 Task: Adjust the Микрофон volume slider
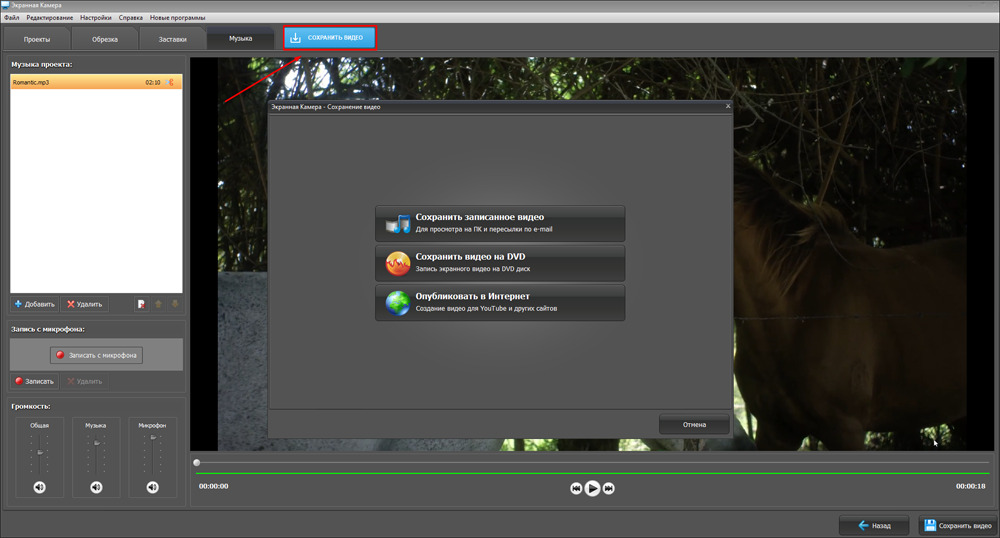(152, 437)
